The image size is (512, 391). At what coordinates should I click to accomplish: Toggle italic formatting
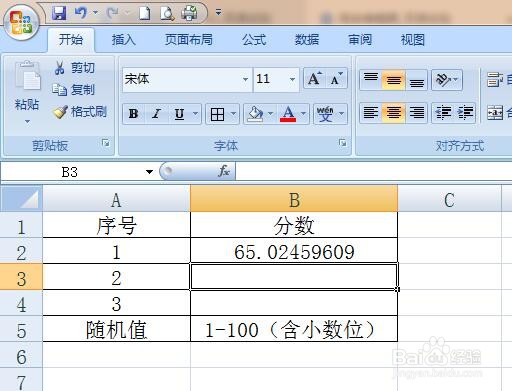click(156, 114)
